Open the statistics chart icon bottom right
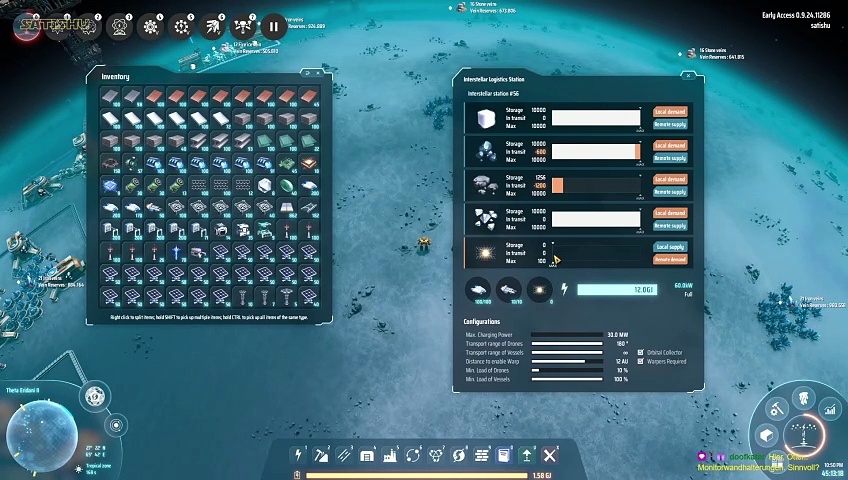Image resolution: width=848 pixels, height=480 pixels. point(829,408)
